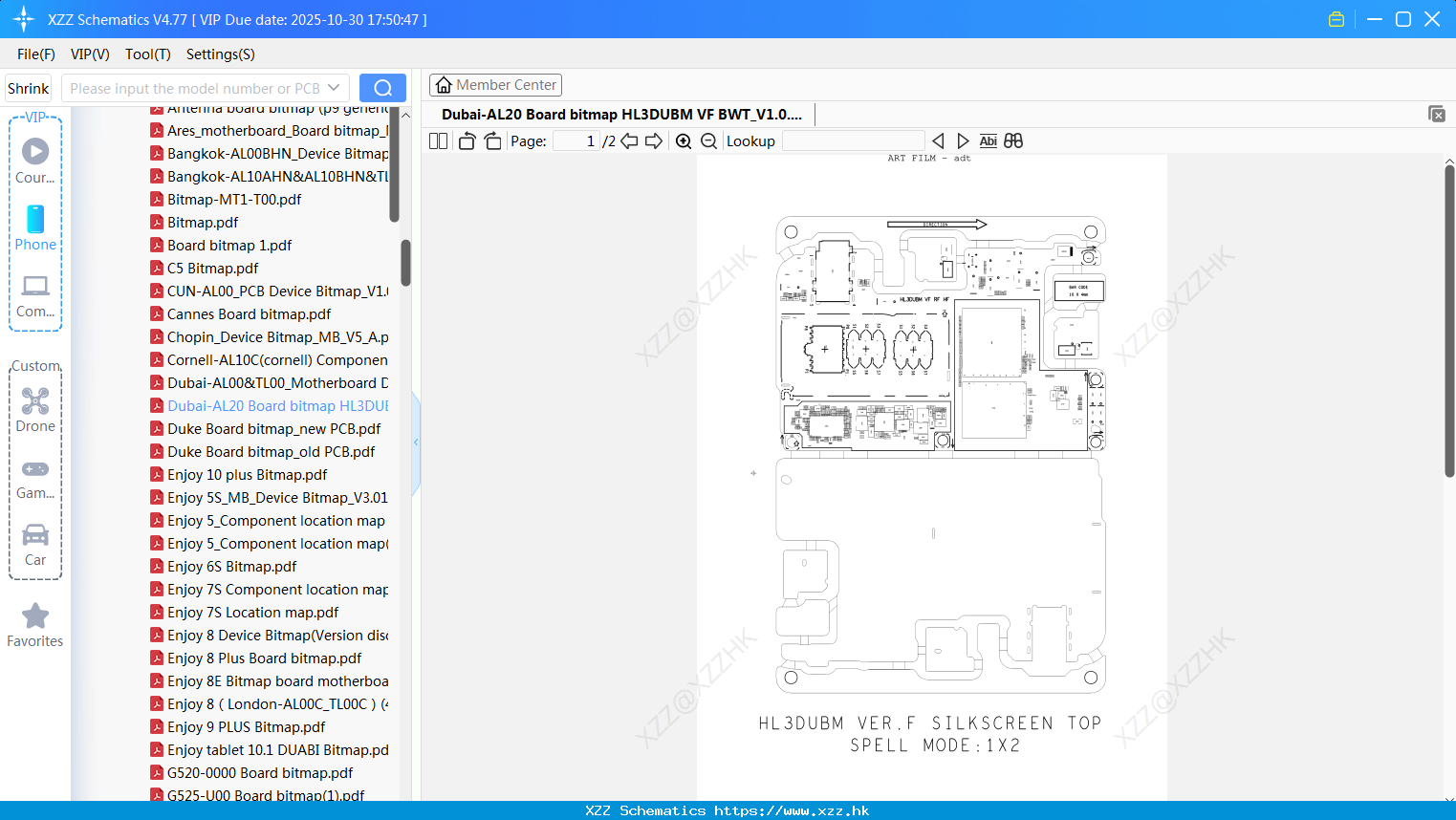1456x820 pixels.
Task: Open the VIP(V) menu
Action: pos(89,54)
